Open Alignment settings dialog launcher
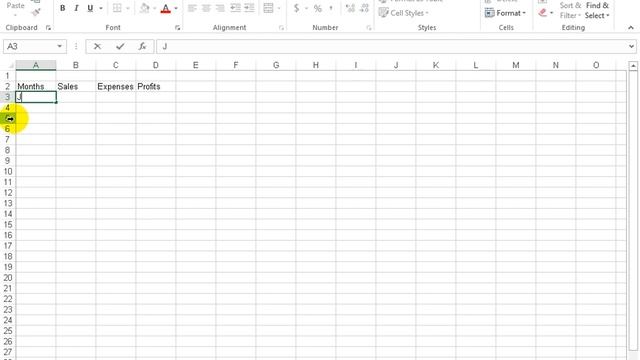This screenshot has width=640, height=360. [281, 28]
